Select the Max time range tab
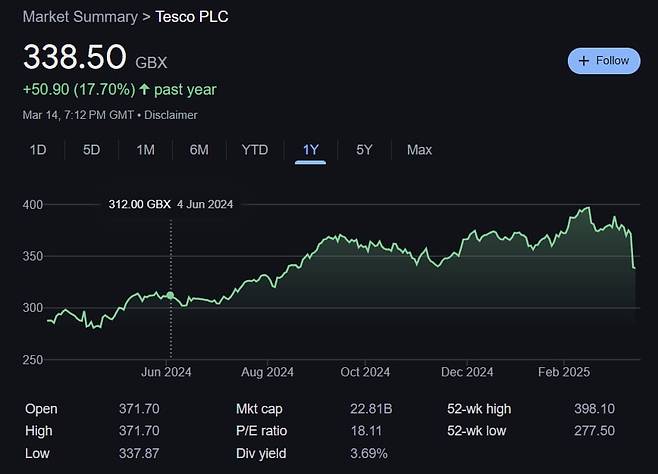This screenshot has height=474, width=658. click(419, 150)
